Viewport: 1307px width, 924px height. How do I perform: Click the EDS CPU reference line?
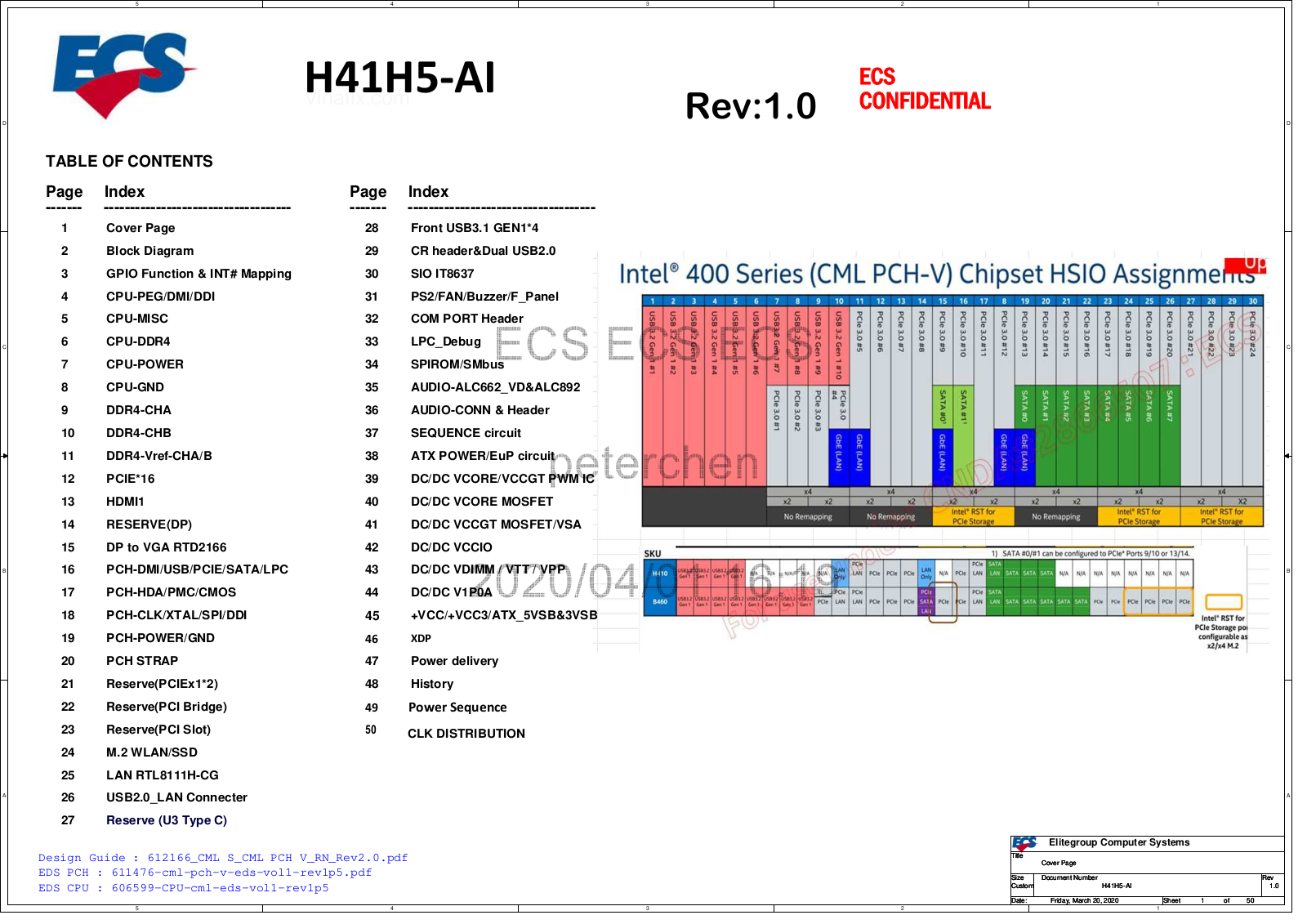coord(184,888)
